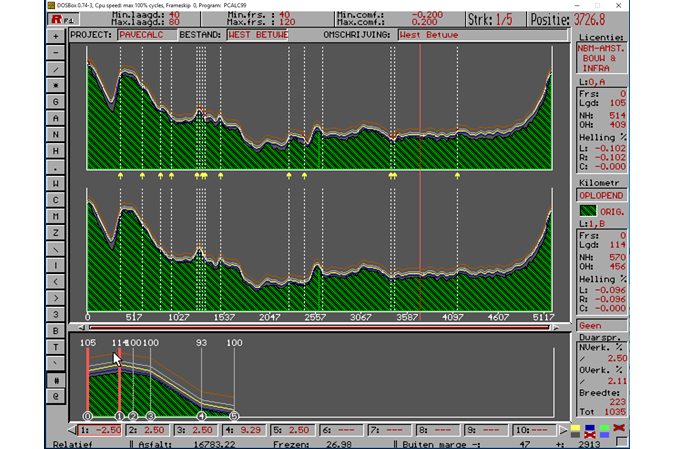Select cross-slope field 2: 2.50
The image size is (675, 449).
(148, 430)
